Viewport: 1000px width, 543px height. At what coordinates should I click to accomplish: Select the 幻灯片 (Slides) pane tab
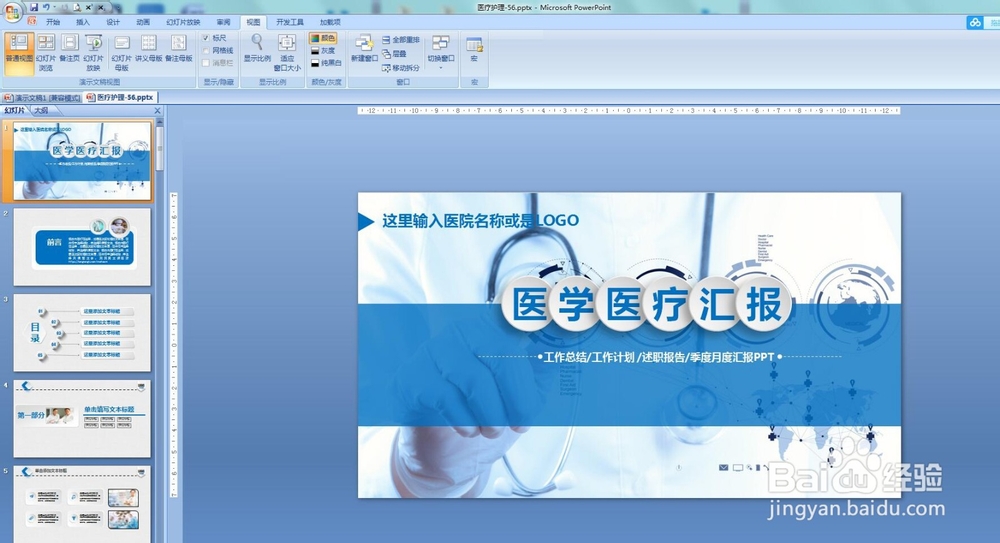(15, 110)
